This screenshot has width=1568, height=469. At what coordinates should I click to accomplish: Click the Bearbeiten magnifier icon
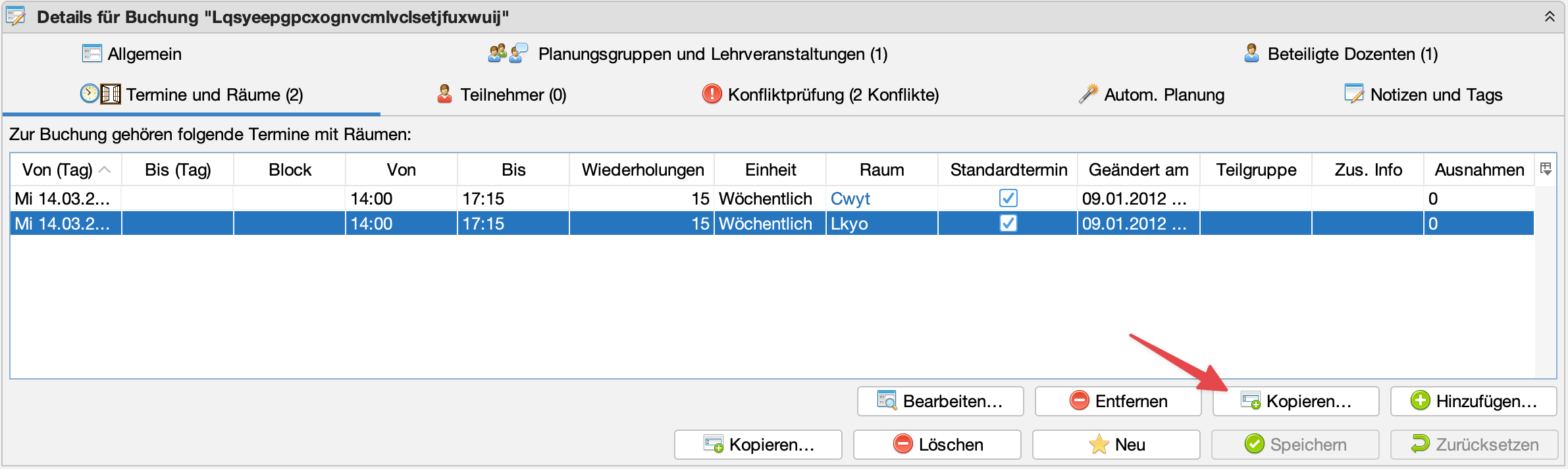coord(887,401)
